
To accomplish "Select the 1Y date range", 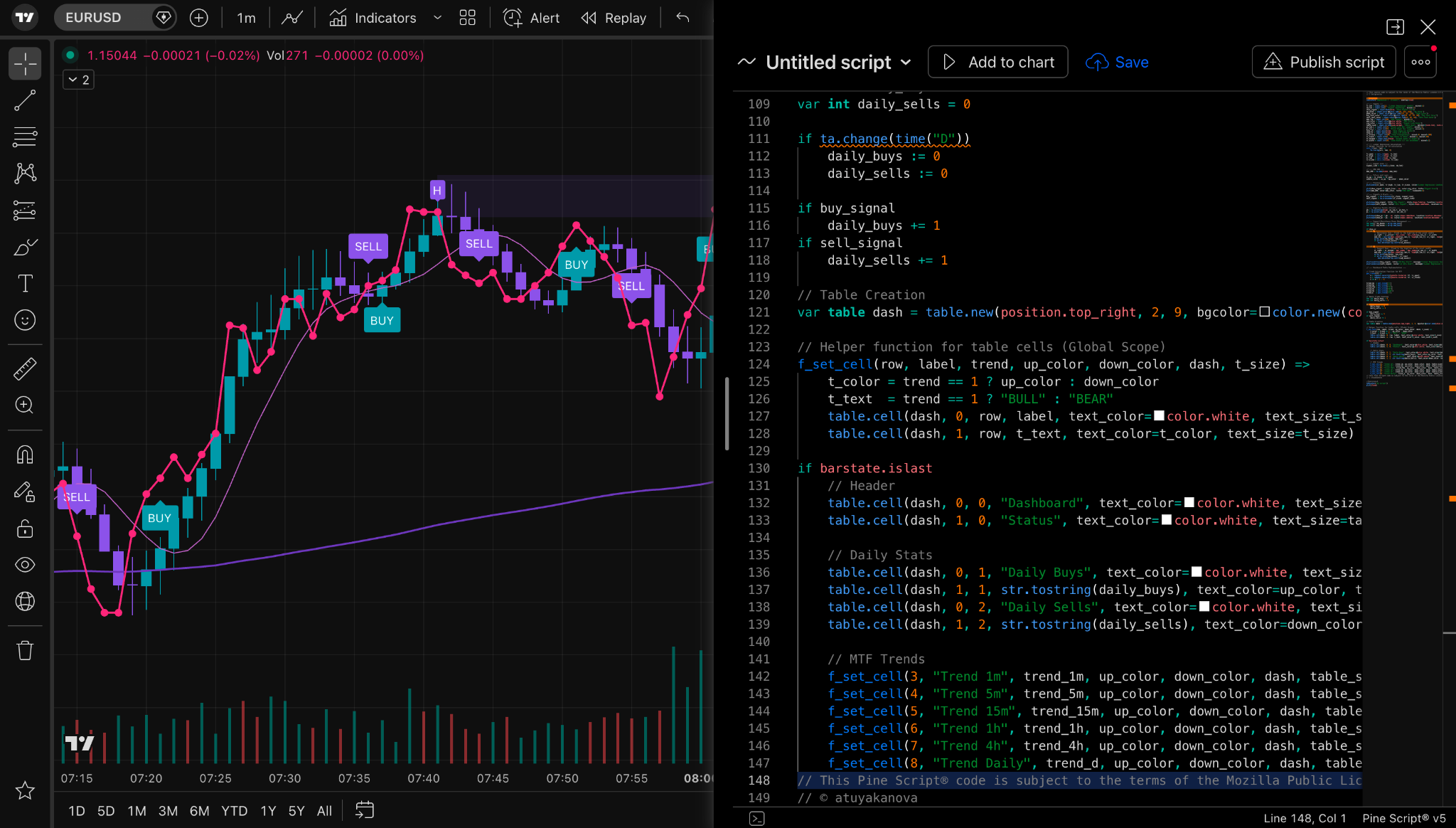I will [268, 811].
